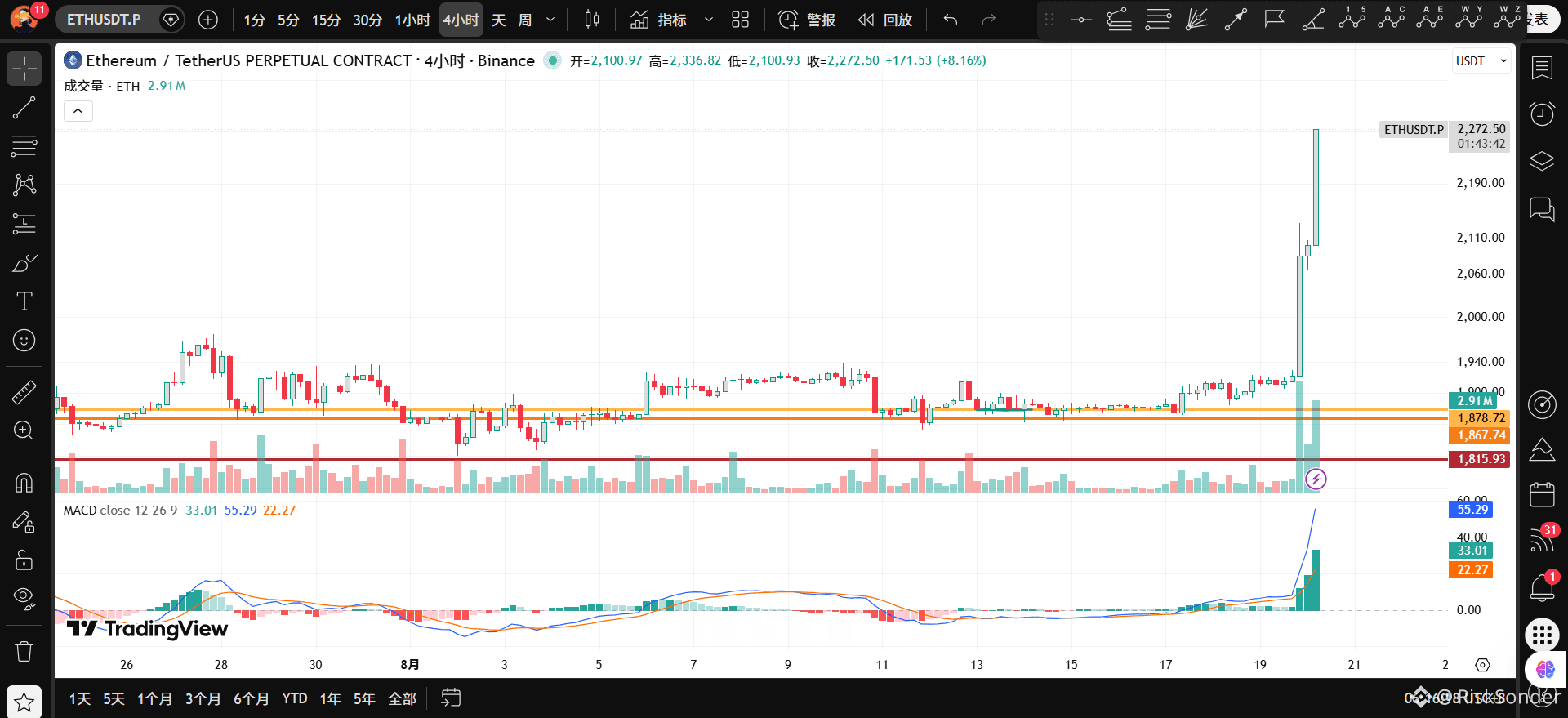1568x718 pixels.
Task: Open the forecasting and measurement tools
Action: (x=24, y=224)
